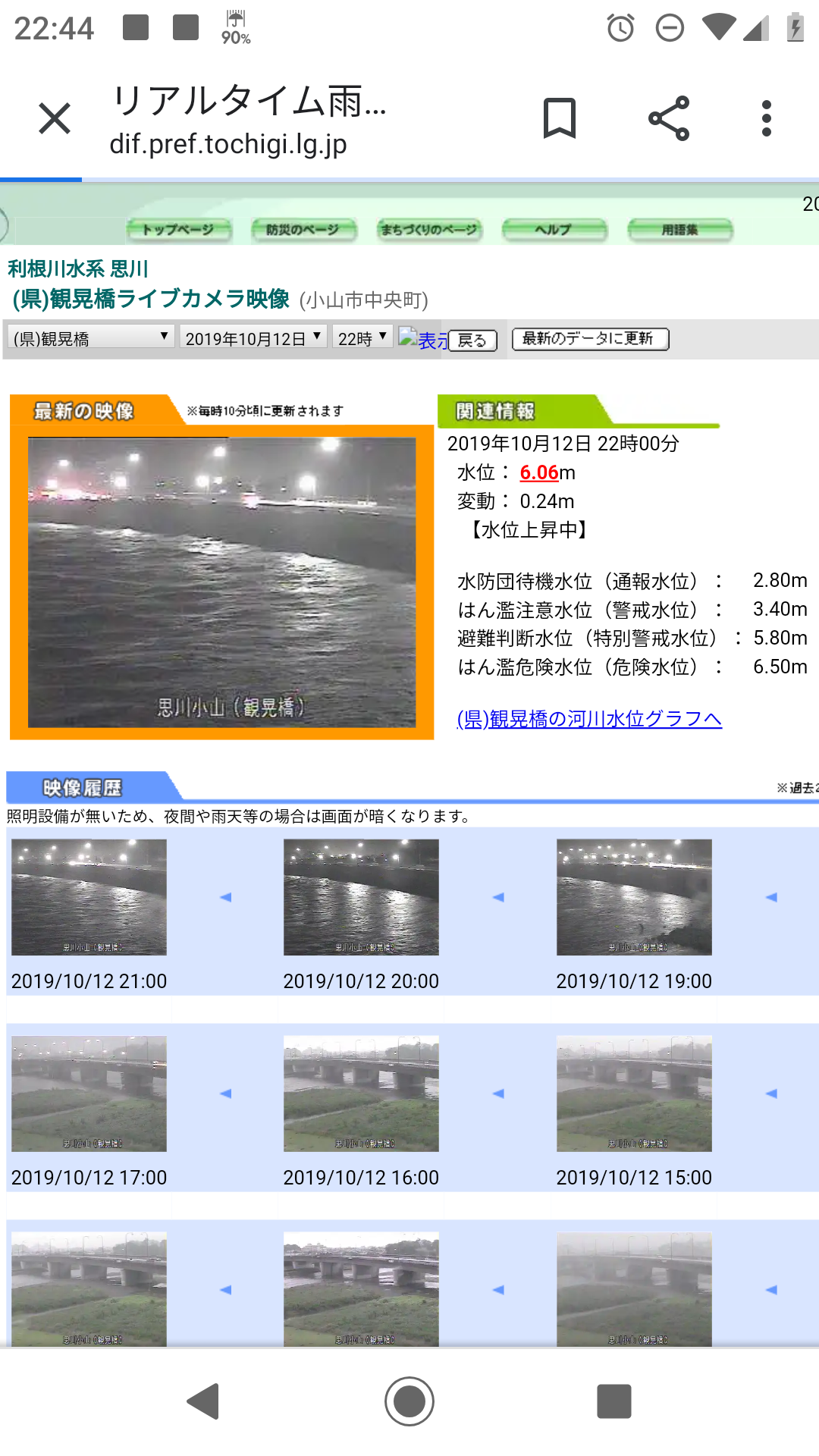The height and width of the screenshot is (1456, 819).
Task: Open the three-dot overflow menu
Action: pyautogui.click(x=767, y=118)
